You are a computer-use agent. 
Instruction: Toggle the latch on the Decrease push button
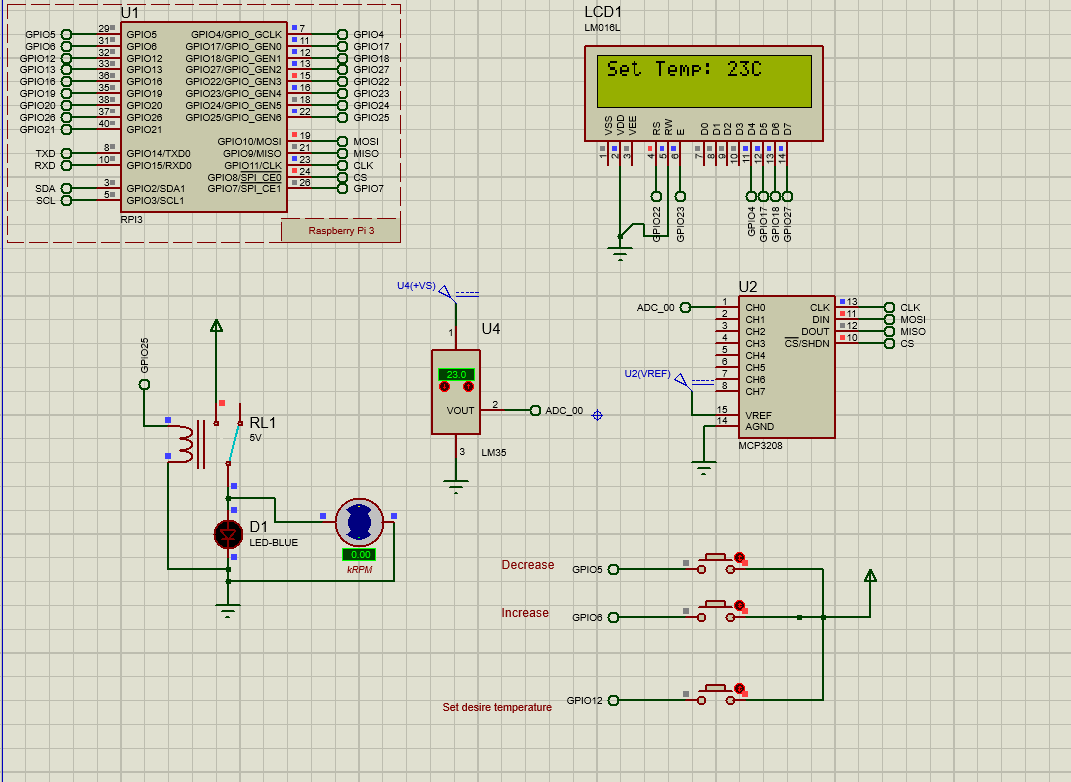click(739, 557)
